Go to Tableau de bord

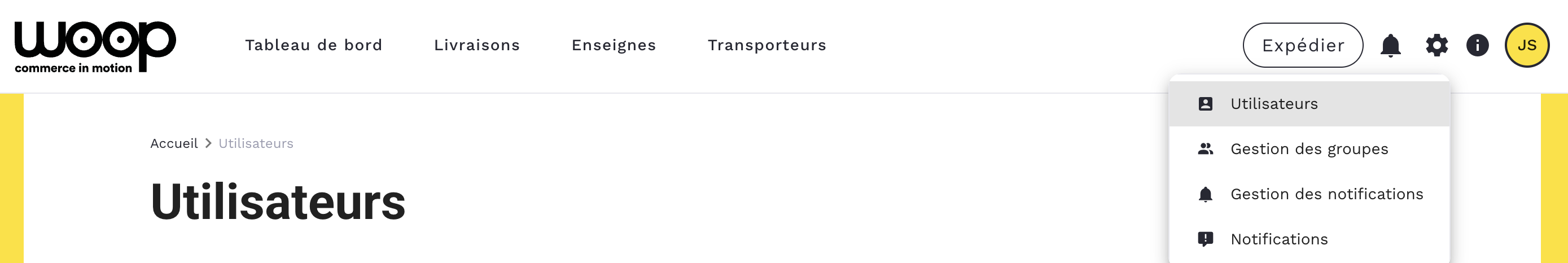pos(313,46)
